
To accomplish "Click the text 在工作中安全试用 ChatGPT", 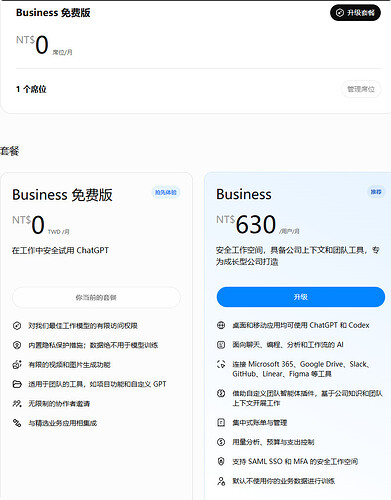I will tap(60, 250).
